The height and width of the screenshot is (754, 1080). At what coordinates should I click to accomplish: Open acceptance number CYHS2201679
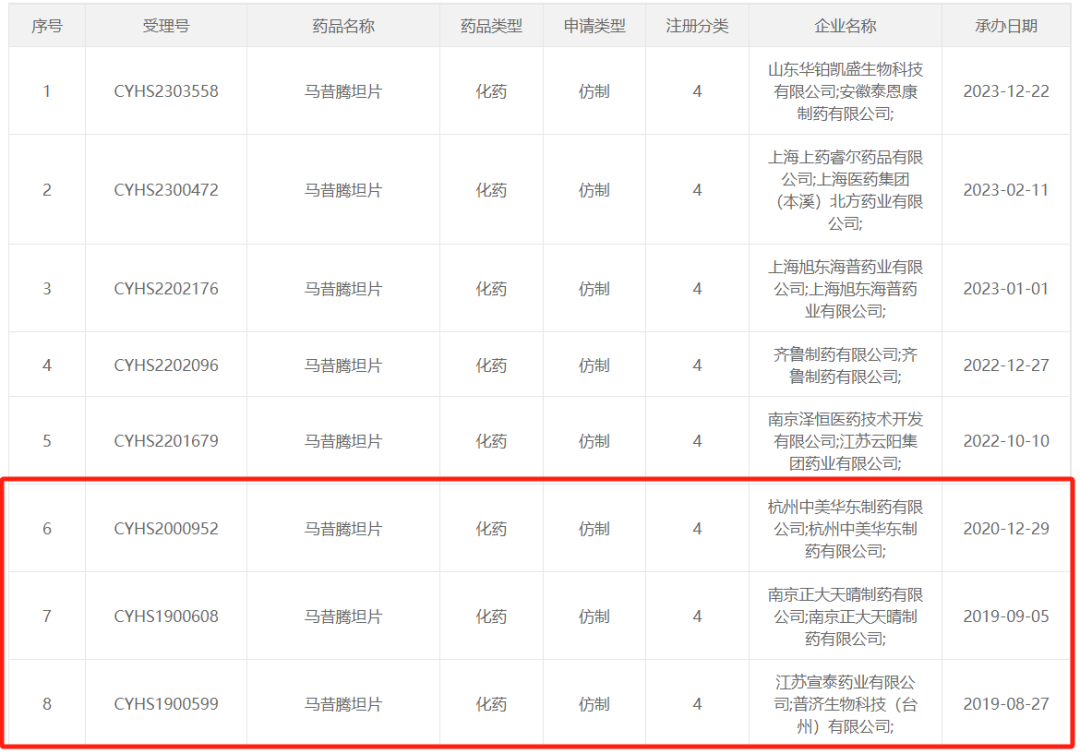166,441
